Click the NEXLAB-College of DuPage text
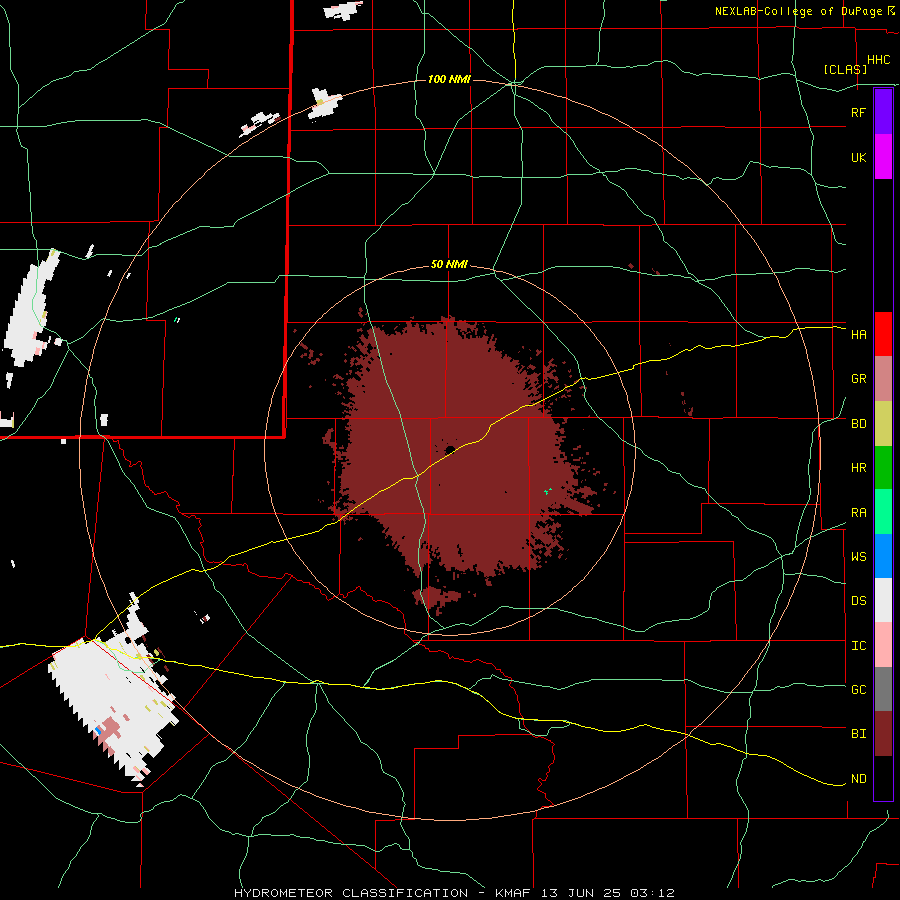 click(798, 11)
